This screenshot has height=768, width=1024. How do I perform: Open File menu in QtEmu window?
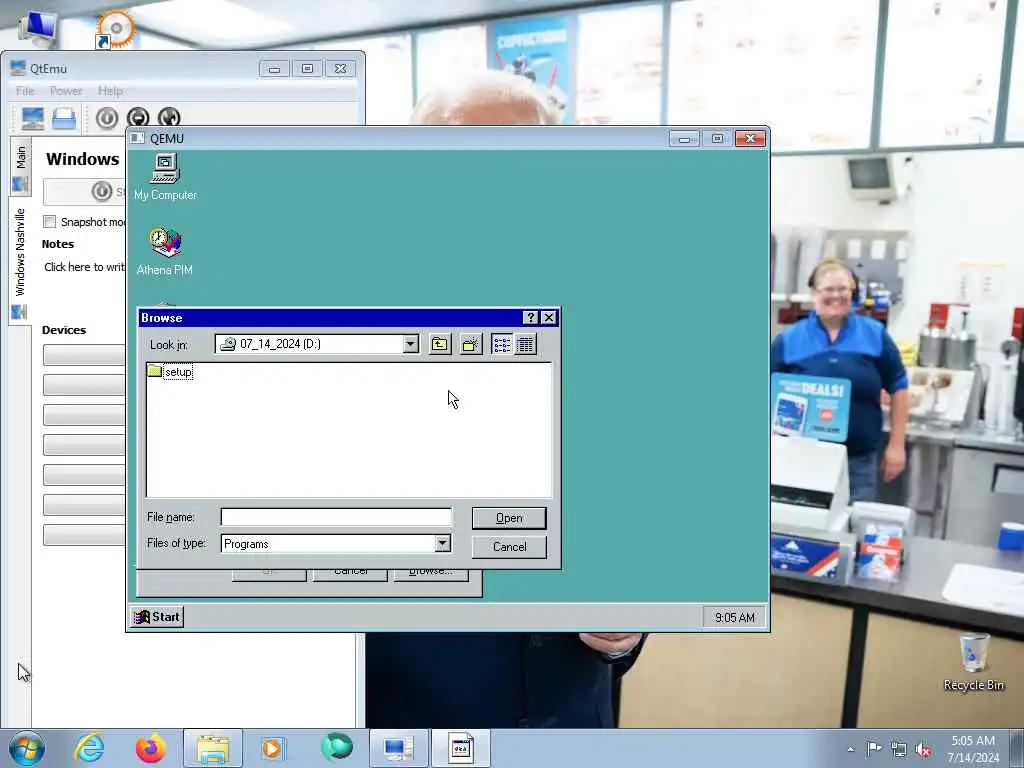(25, 91)
